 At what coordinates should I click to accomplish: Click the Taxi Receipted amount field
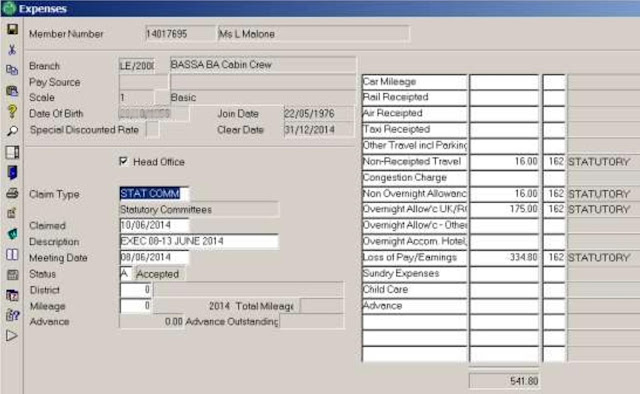[x=504, y=129]
